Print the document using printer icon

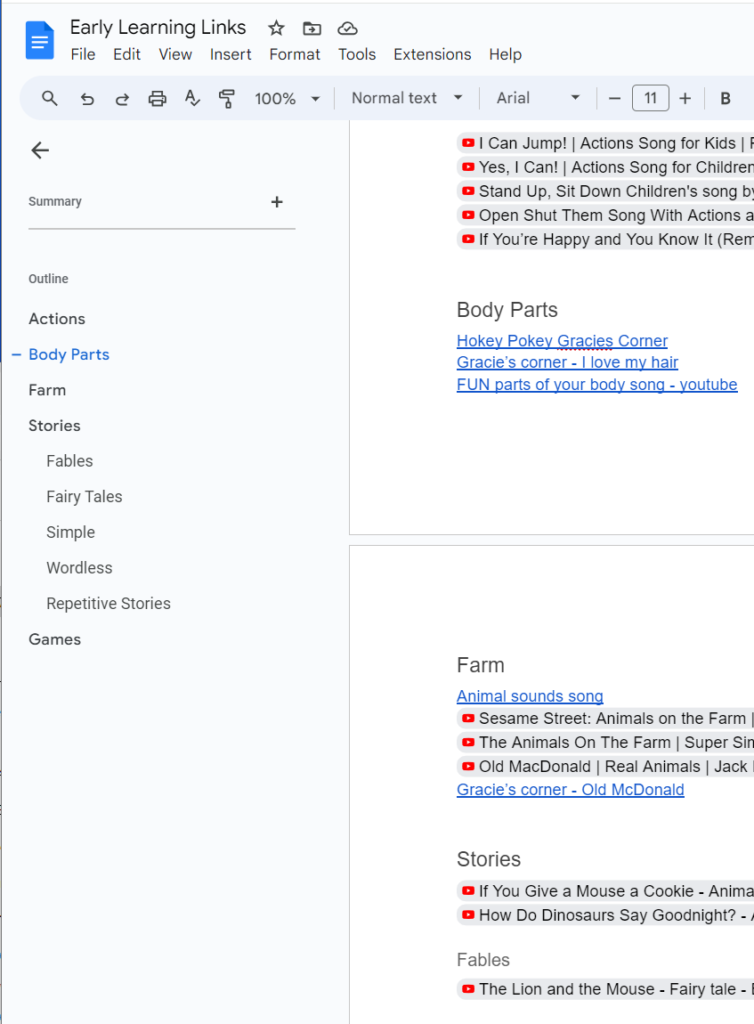(157, 98)
